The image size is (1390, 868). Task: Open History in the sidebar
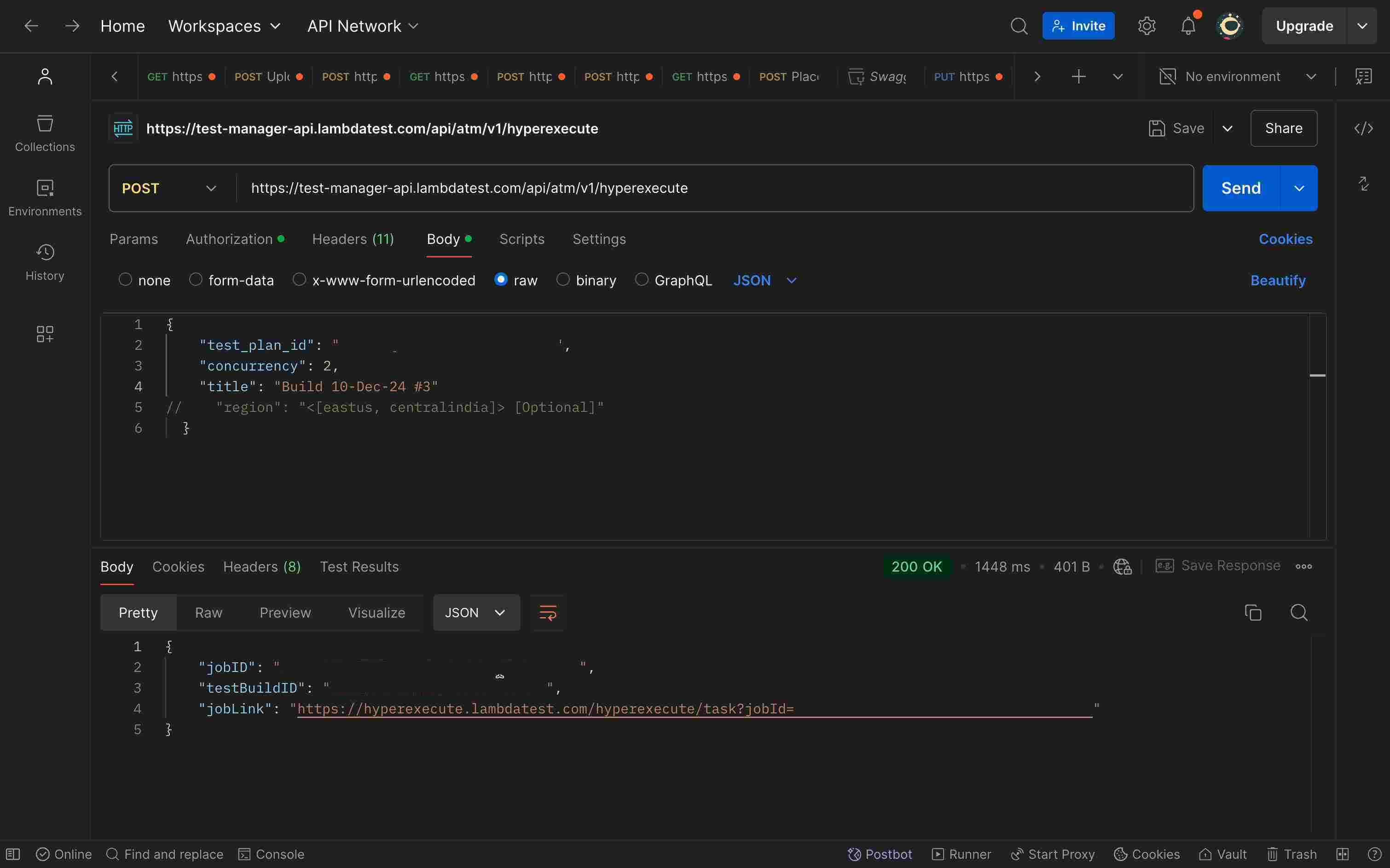(x=45, y=262)
